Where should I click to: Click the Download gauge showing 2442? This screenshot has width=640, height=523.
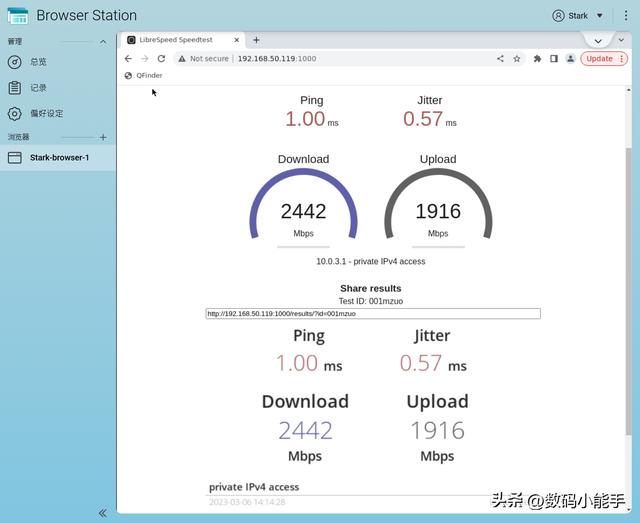[303, 204]
